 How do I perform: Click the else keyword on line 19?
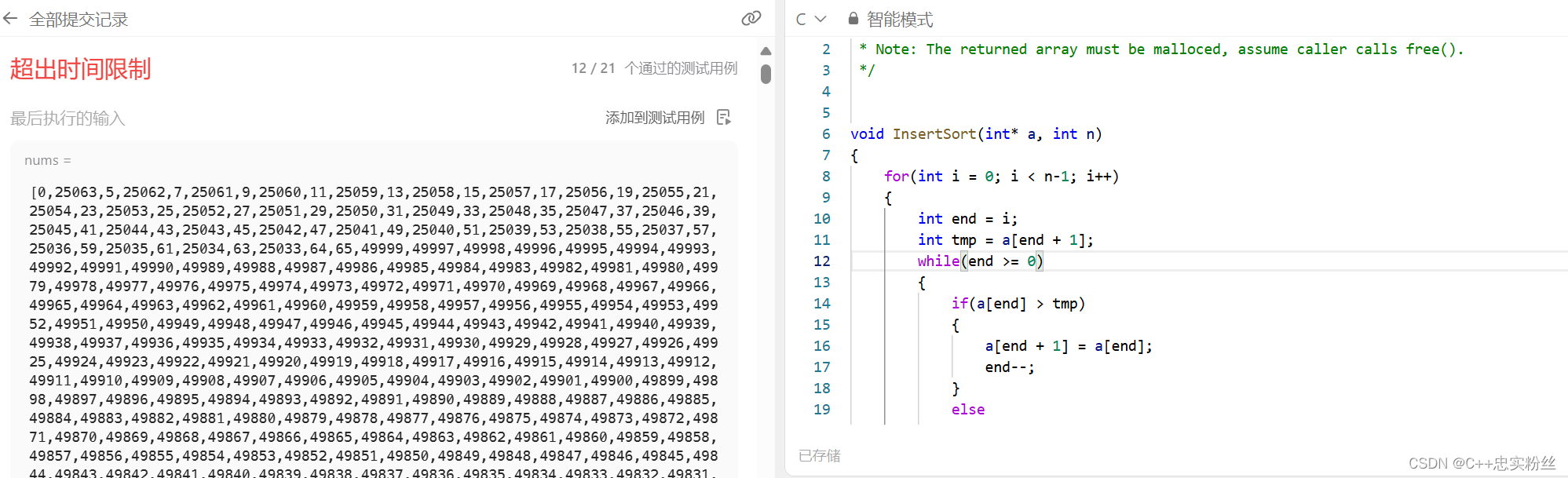pos(968,410)
